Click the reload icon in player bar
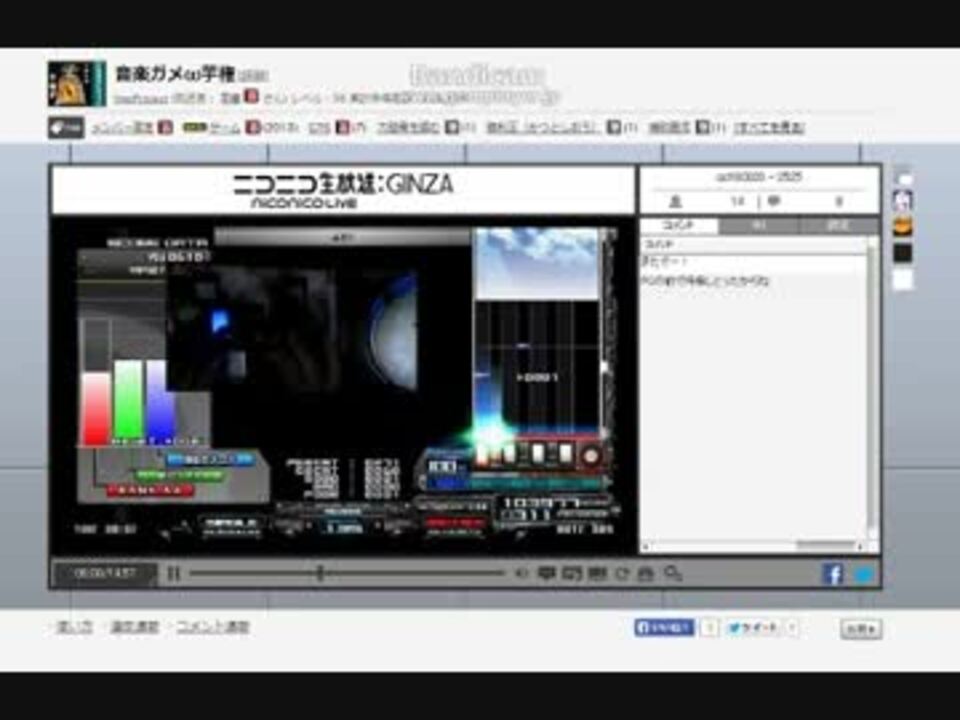 tap(622, 574)
